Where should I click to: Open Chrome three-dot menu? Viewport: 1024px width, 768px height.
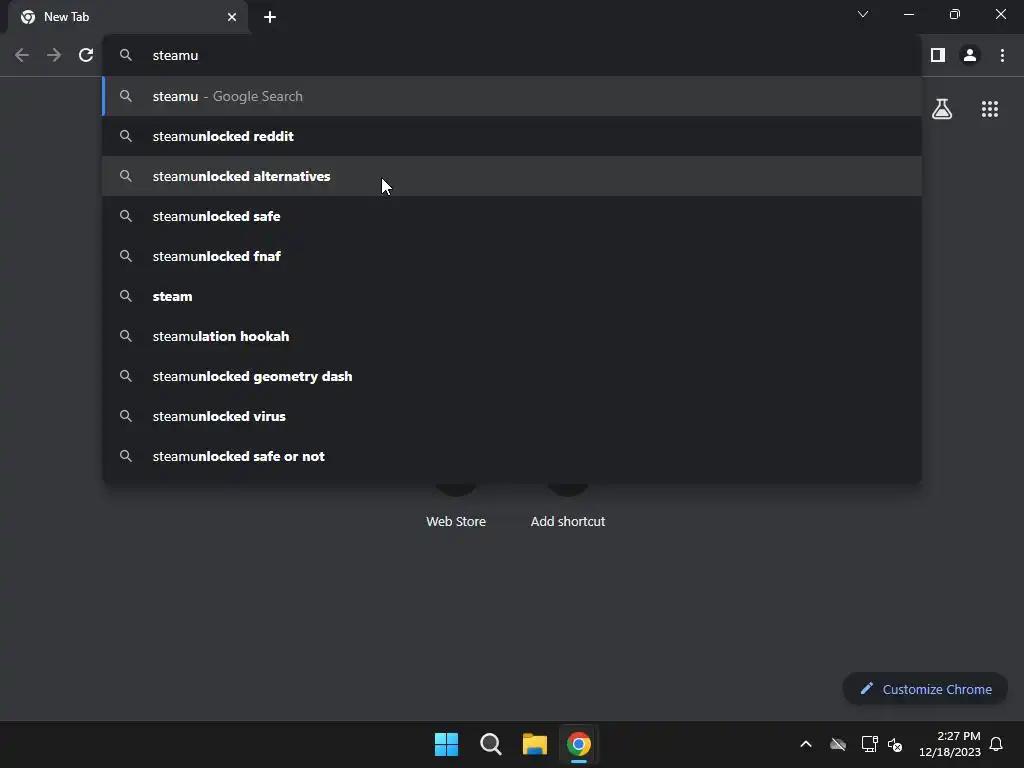tap(1002, 56)
